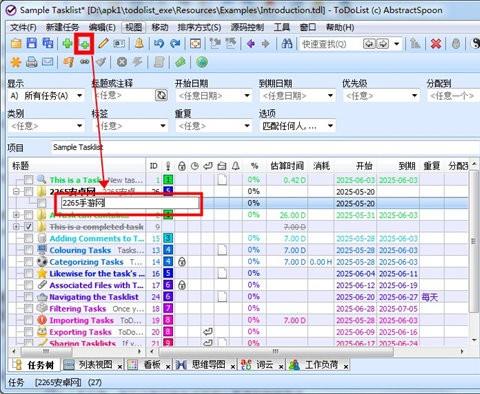Click the large green plus New Task icon
This screenshot has height=394, width=480.
[68, 44]
